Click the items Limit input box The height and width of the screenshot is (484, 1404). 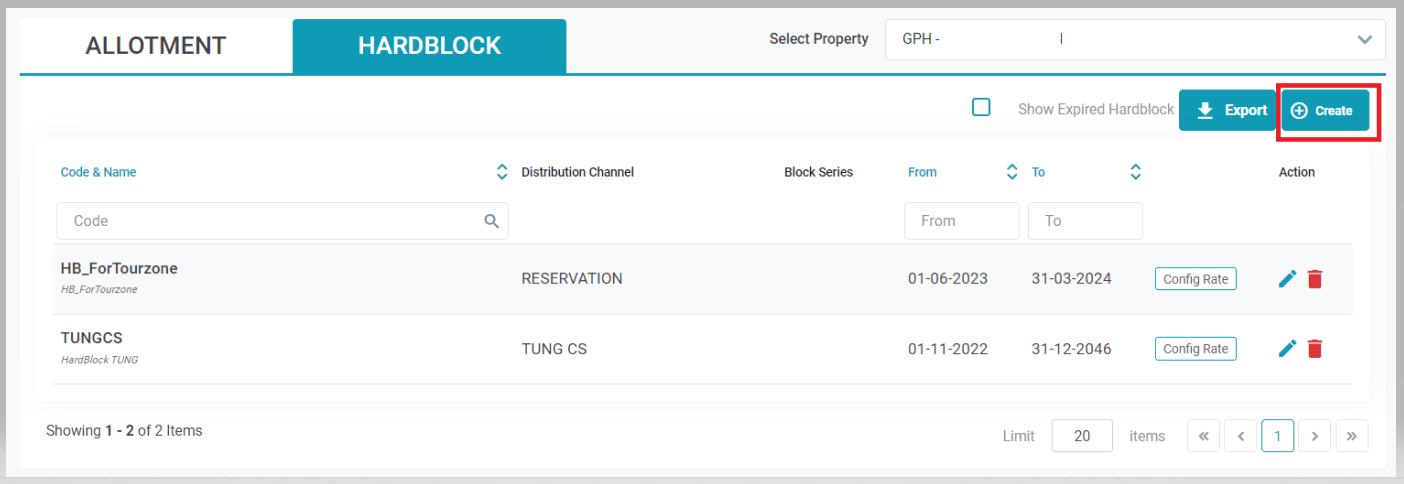(x=1082, y=436)
